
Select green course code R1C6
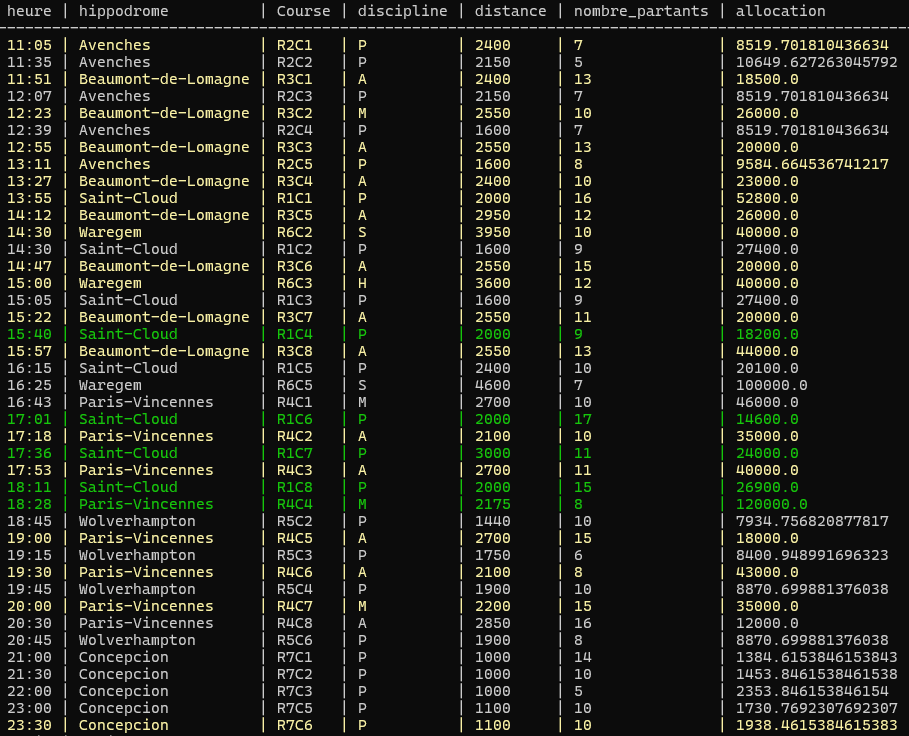pos(294,419)
